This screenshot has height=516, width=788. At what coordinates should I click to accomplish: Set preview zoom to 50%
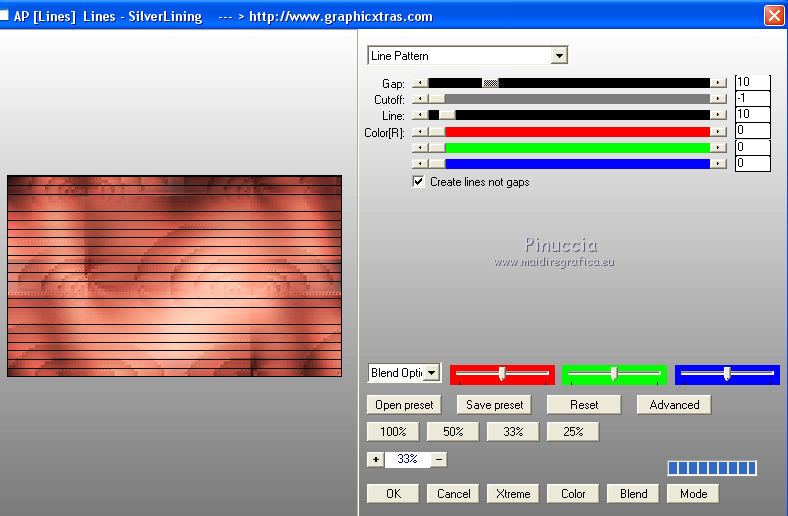(x=453, y=432)
